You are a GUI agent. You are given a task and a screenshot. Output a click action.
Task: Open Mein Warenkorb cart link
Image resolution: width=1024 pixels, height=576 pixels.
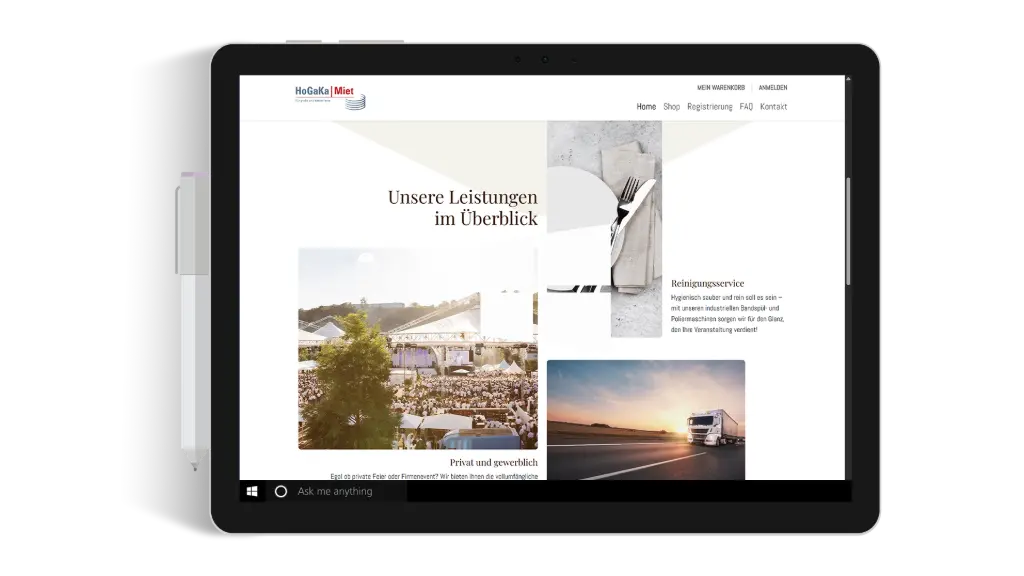(720, 88)
